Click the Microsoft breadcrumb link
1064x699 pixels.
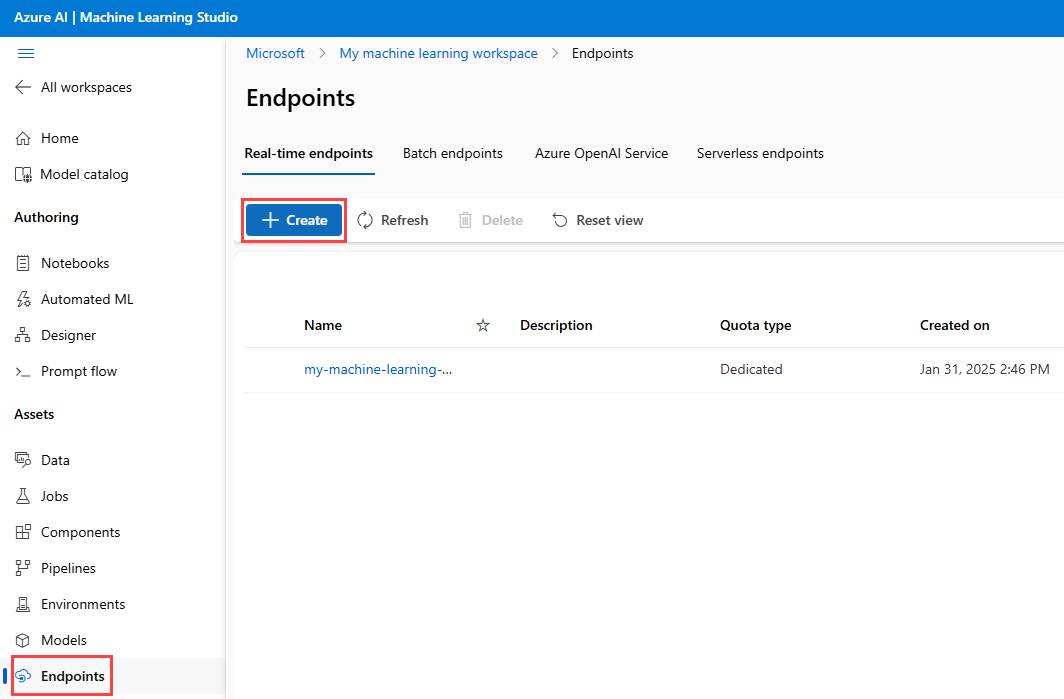275,53
